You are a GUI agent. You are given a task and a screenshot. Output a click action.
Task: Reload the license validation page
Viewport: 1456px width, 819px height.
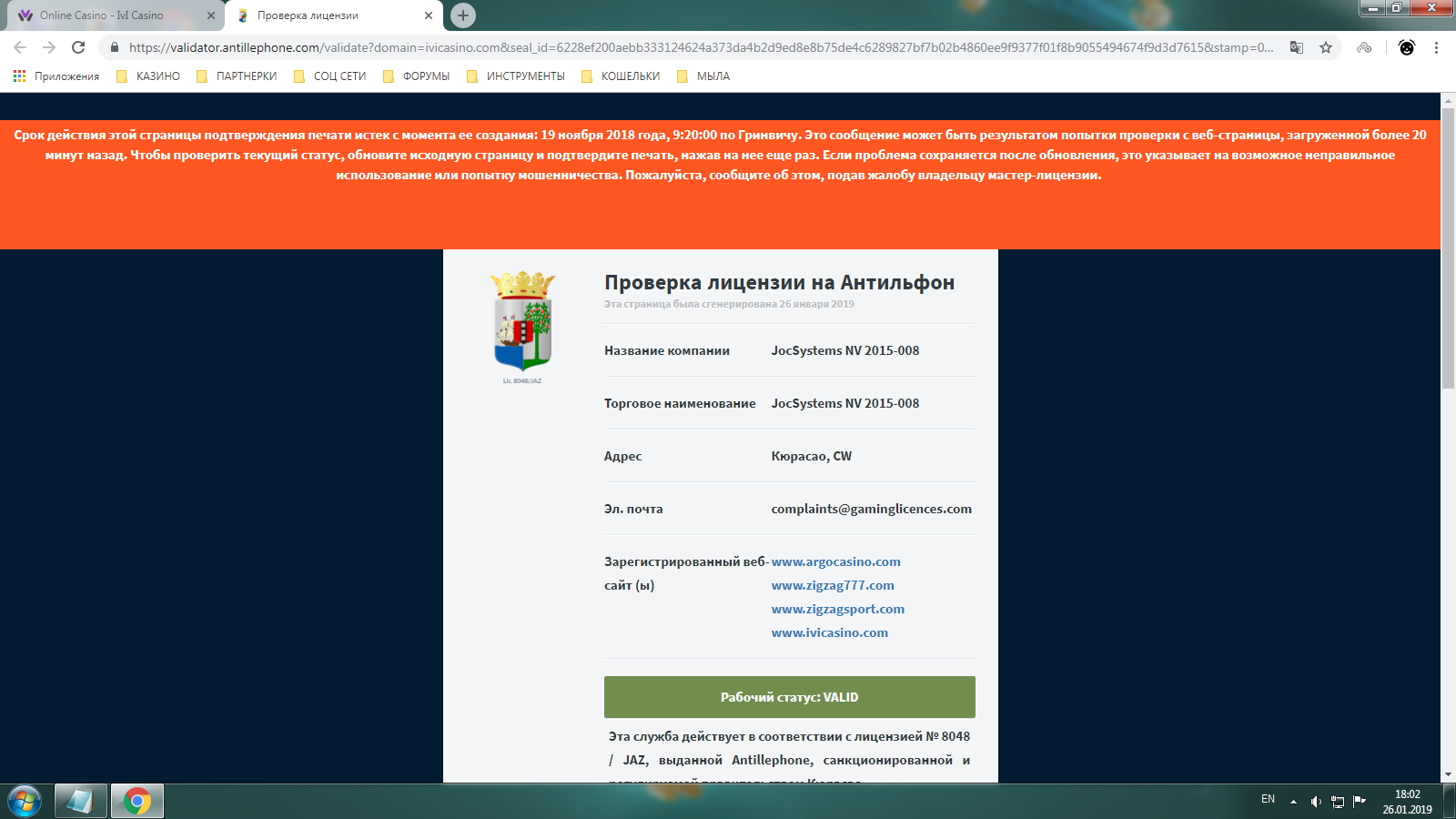pos(78,47)
